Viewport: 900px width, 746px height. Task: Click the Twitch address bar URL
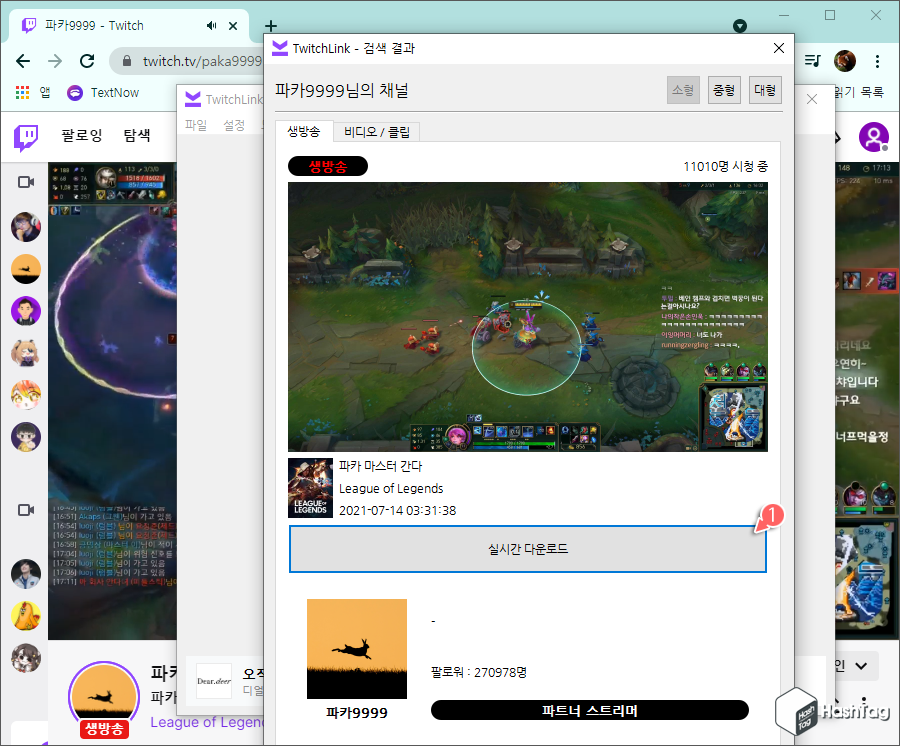coord(202,61)
